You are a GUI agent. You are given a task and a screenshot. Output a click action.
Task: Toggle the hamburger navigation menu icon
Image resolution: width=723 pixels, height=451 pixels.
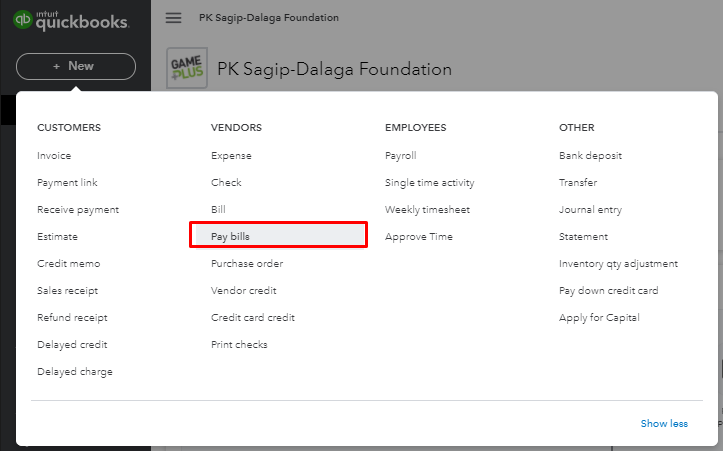tap(174, 18)
